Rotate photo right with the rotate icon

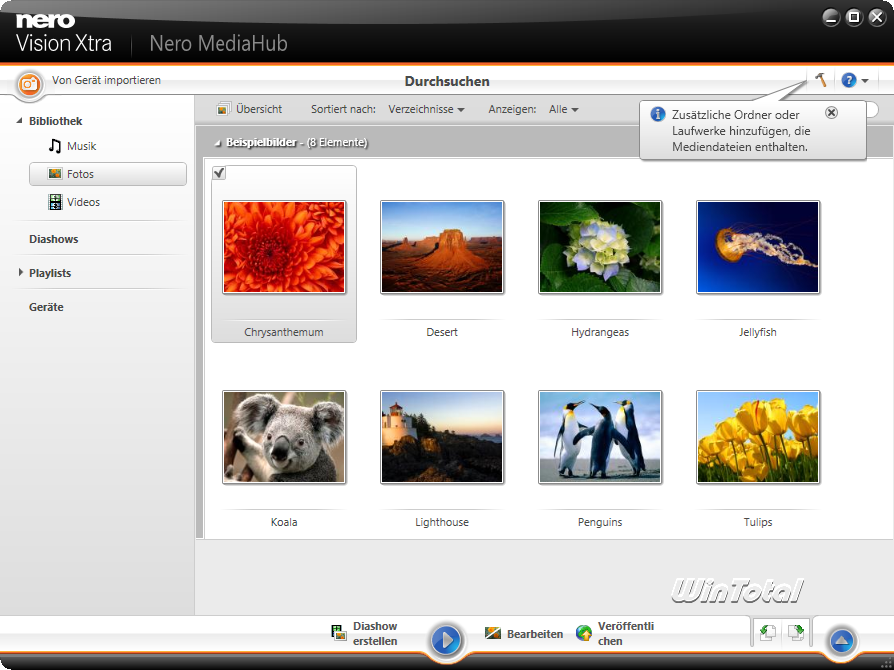(x=796, y=632)
